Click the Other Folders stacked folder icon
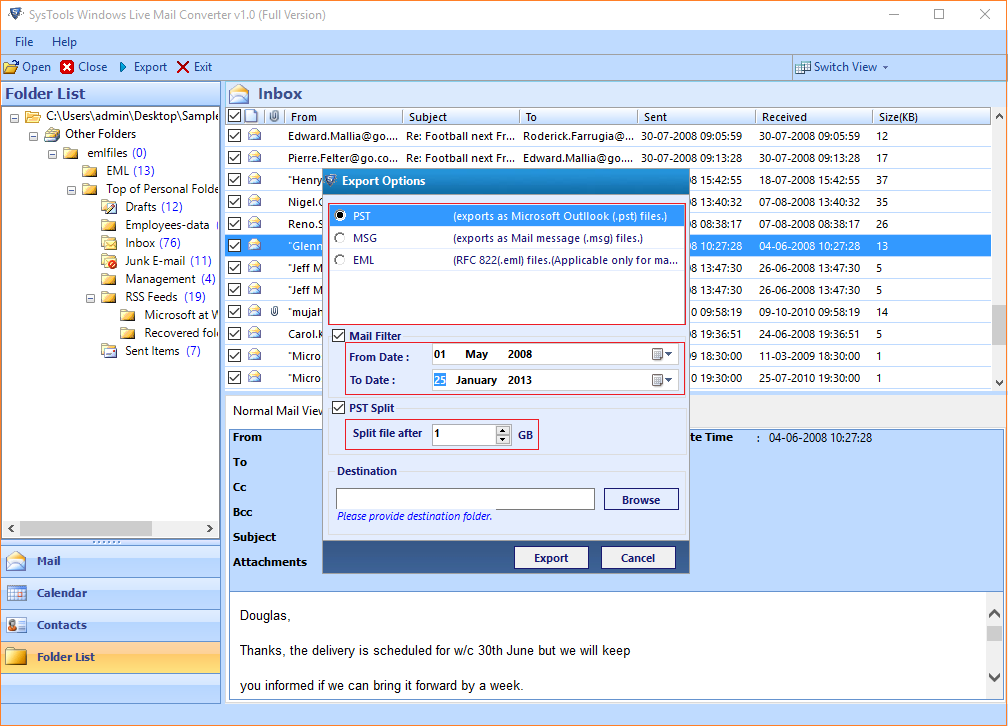Image resolution: width=1008 pixels, height=726 pixels. coord(52,134)
